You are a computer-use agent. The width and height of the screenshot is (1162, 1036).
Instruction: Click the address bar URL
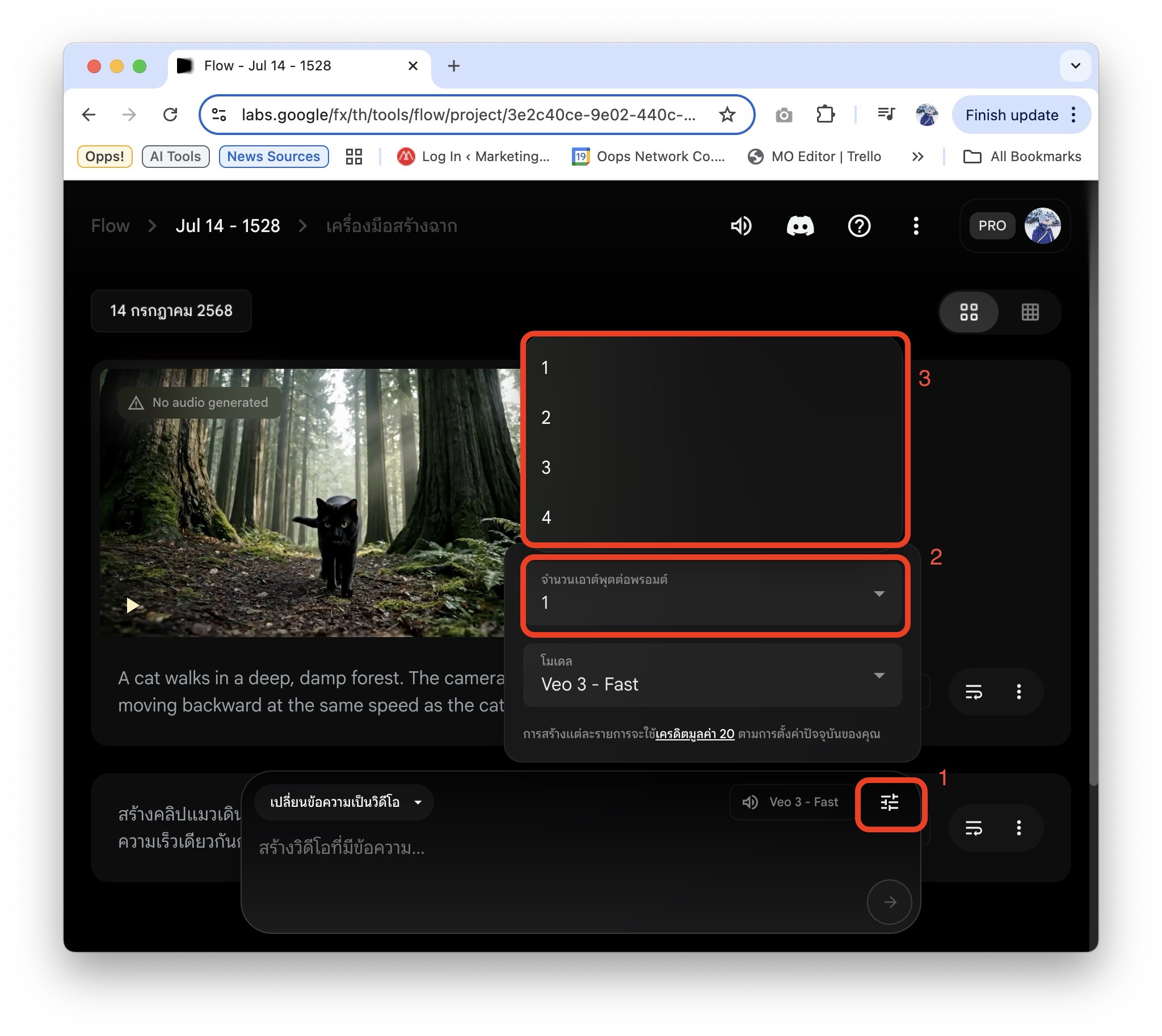pos(468,115)
